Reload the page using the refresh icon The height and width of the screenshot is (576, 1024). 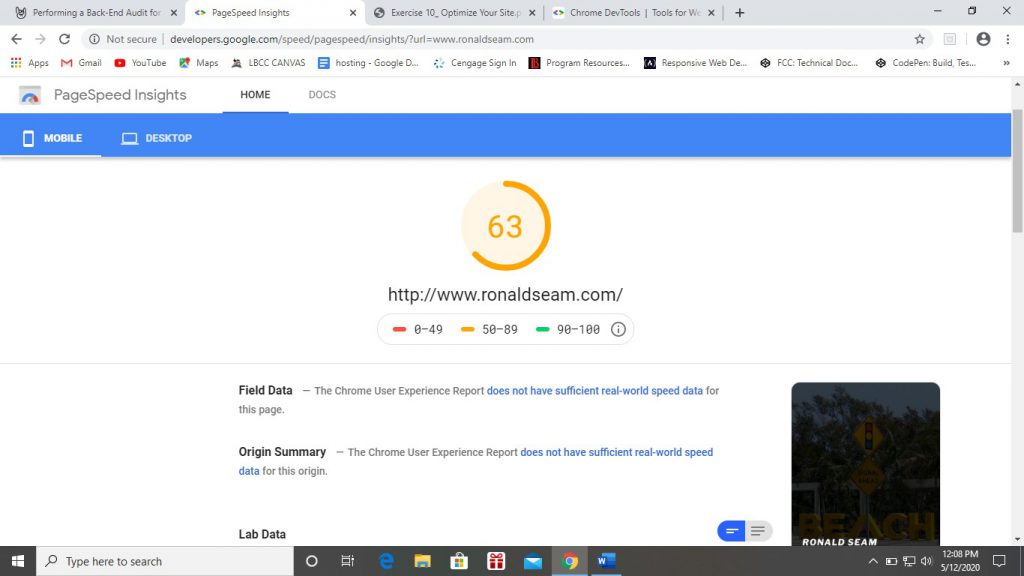click(x=65, y=39)
